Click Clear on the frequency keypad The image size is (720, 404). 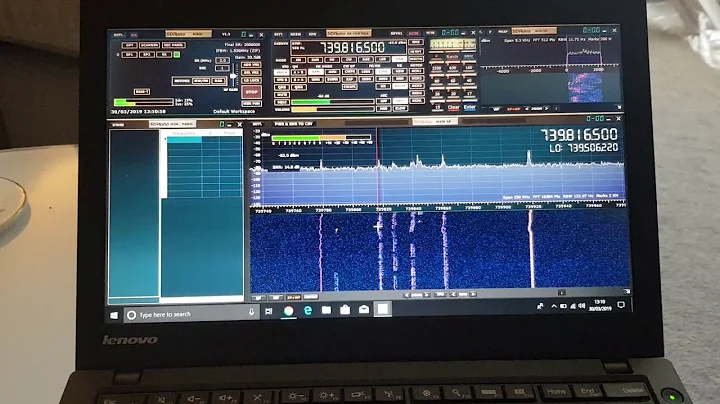[454, 107]
